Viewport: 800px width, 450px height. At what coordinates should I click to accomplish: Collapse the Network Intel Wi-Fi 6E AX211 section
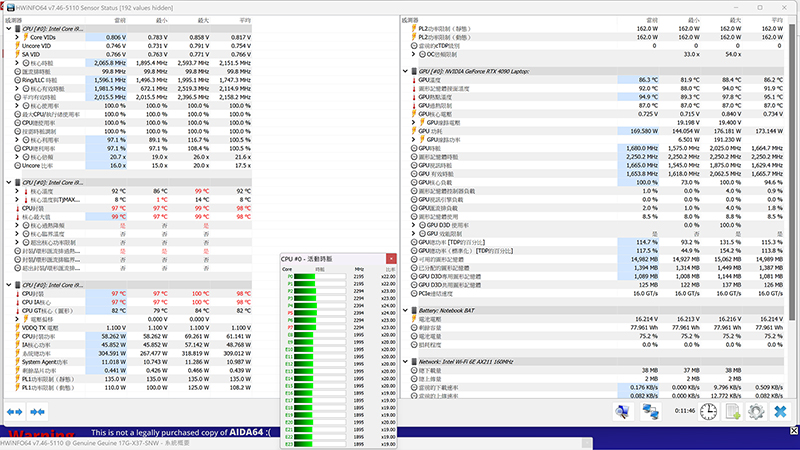pyautogui.click(x=405, y=362)
